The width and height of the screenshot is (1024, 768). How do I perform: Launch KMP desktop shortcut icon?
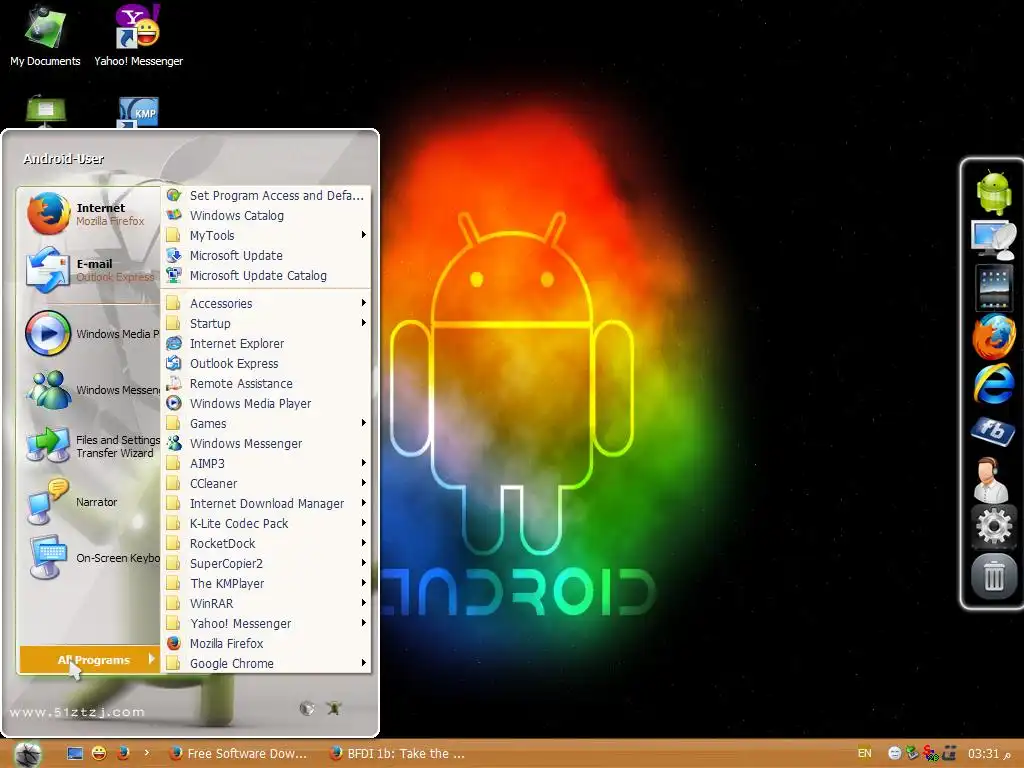coord(138,112)
